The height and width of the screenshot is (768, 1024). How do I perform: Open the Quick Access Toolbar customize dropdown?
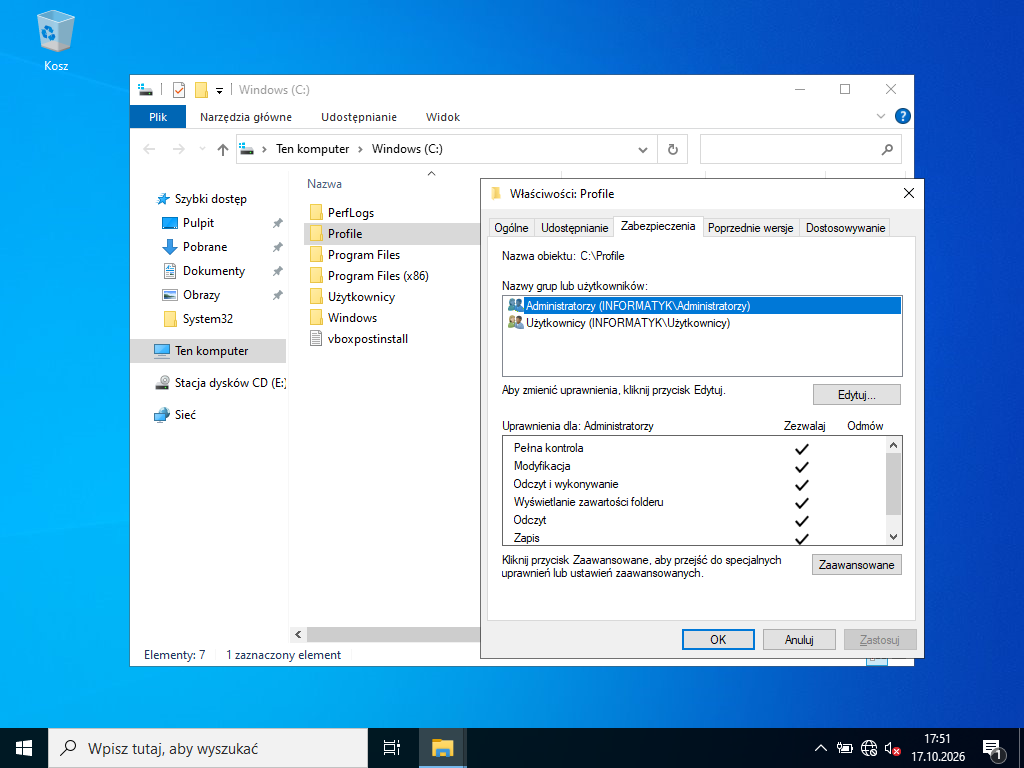pyautogui.click(x=219, y=90)
